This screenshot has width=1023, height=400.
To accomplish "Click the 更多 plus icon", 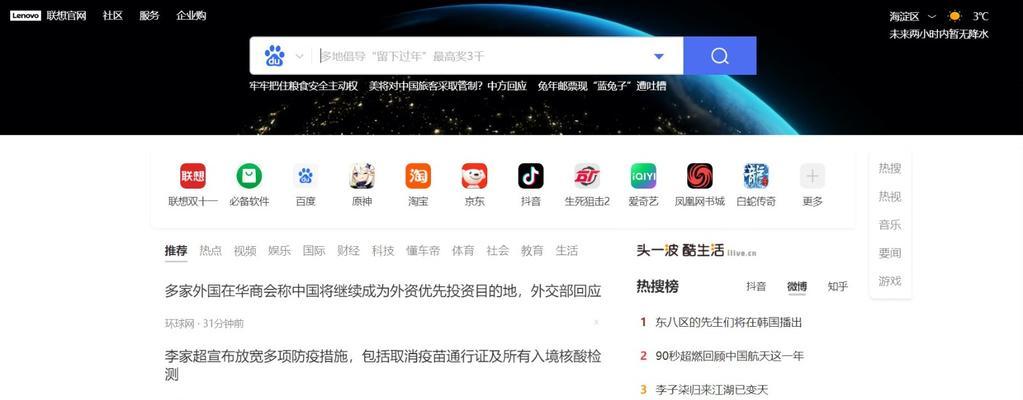I will 812,176.
